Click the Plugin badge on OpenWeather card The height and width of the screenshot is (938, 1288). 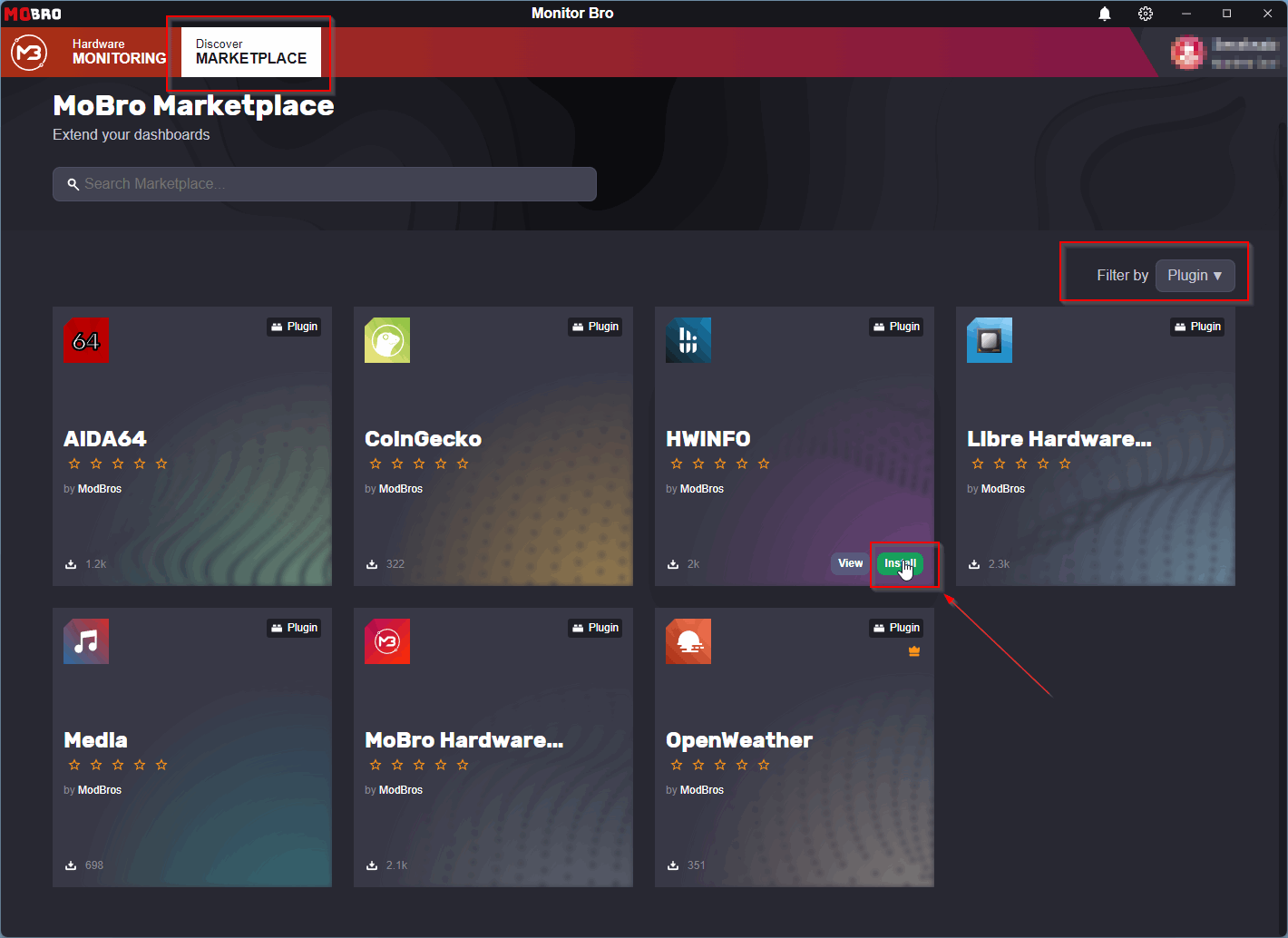896,628
